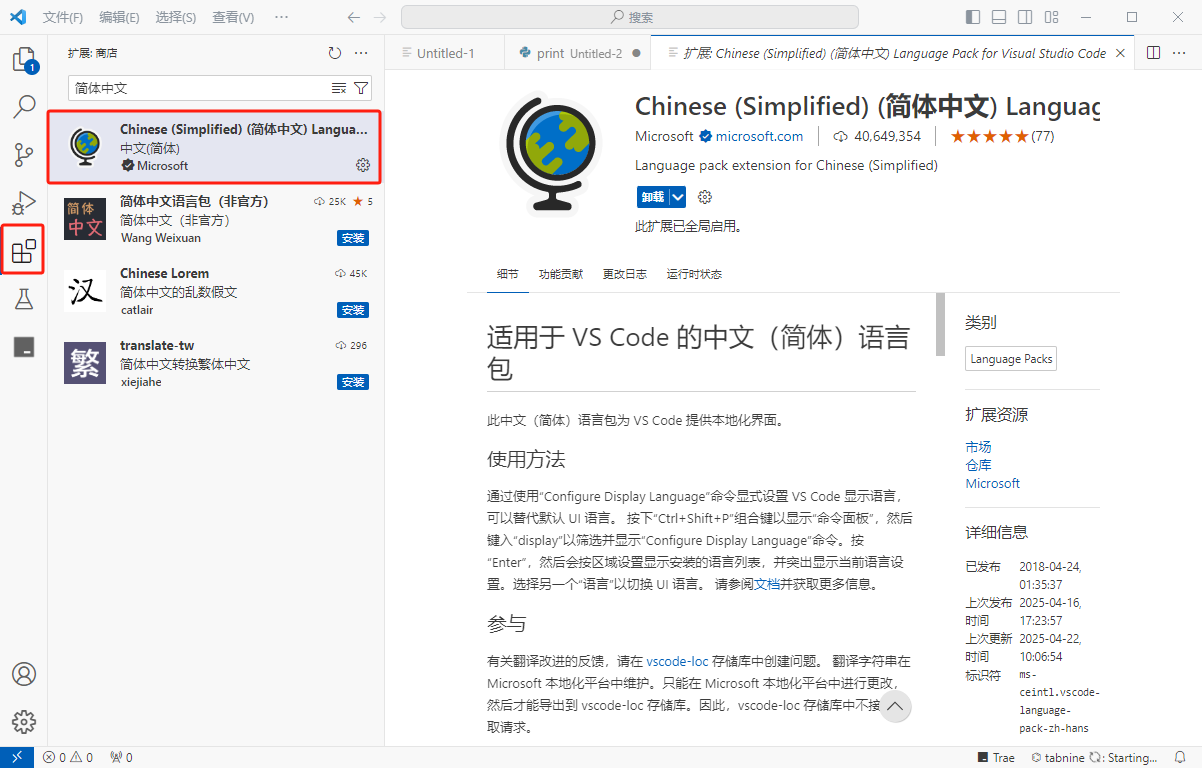Open the editor more actions menu

pos(1180,53)
